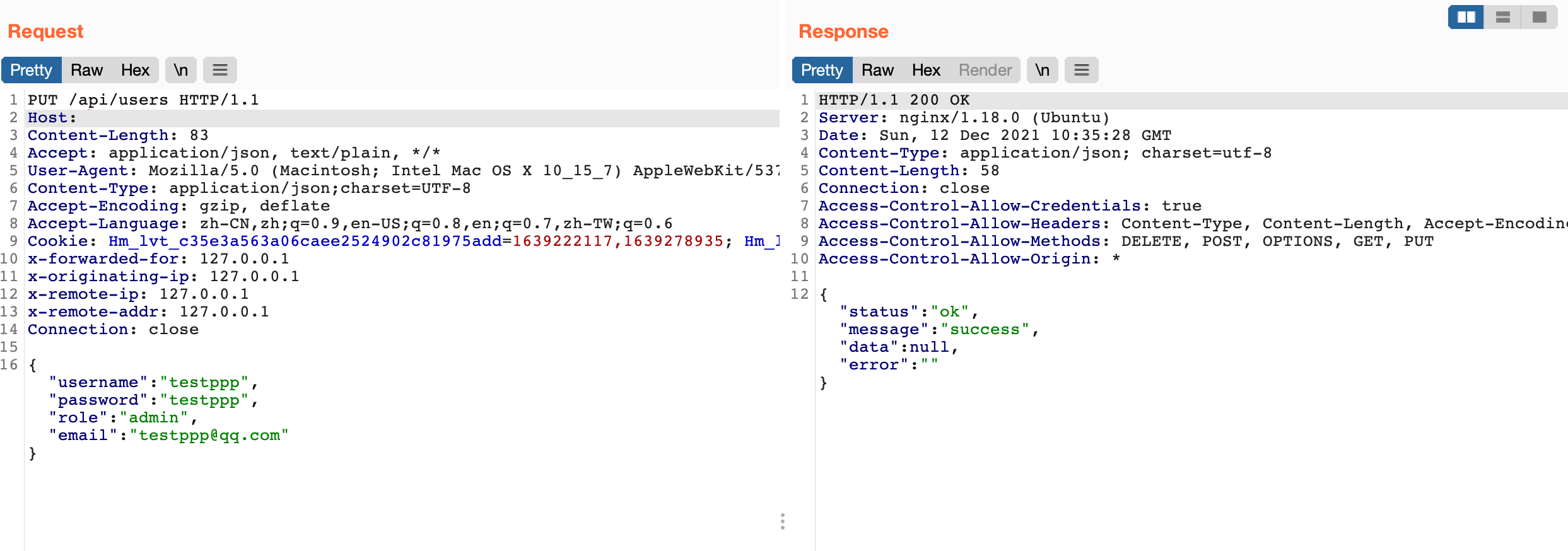Click the panel divider drag handle
This screenshot has height=551, width=1568.
(782, 521)
